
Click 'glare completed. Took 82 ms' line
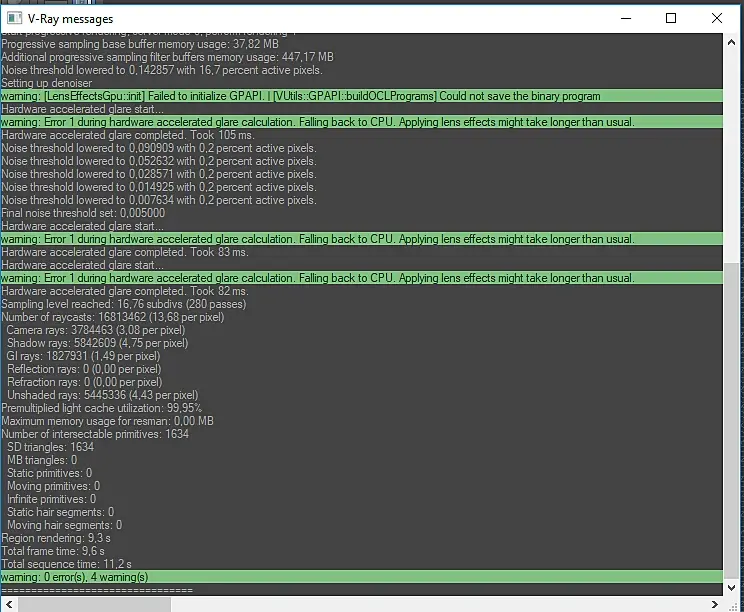pyautogui.click(x=125, y=291)
